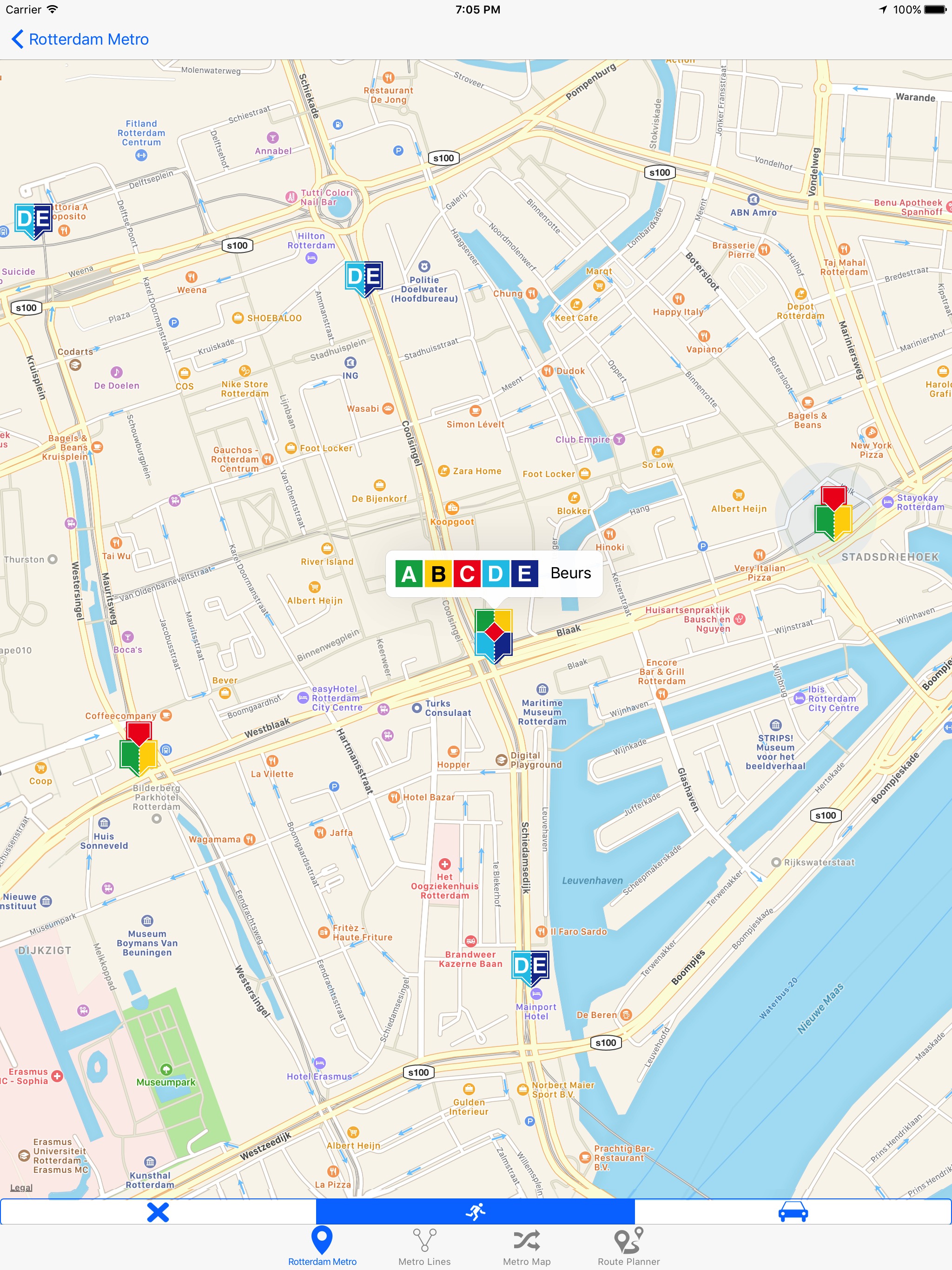This screenshot has width=952, height=1270.
Task: Select walking mode in the bottom bar
Action: coord(476,1211)
